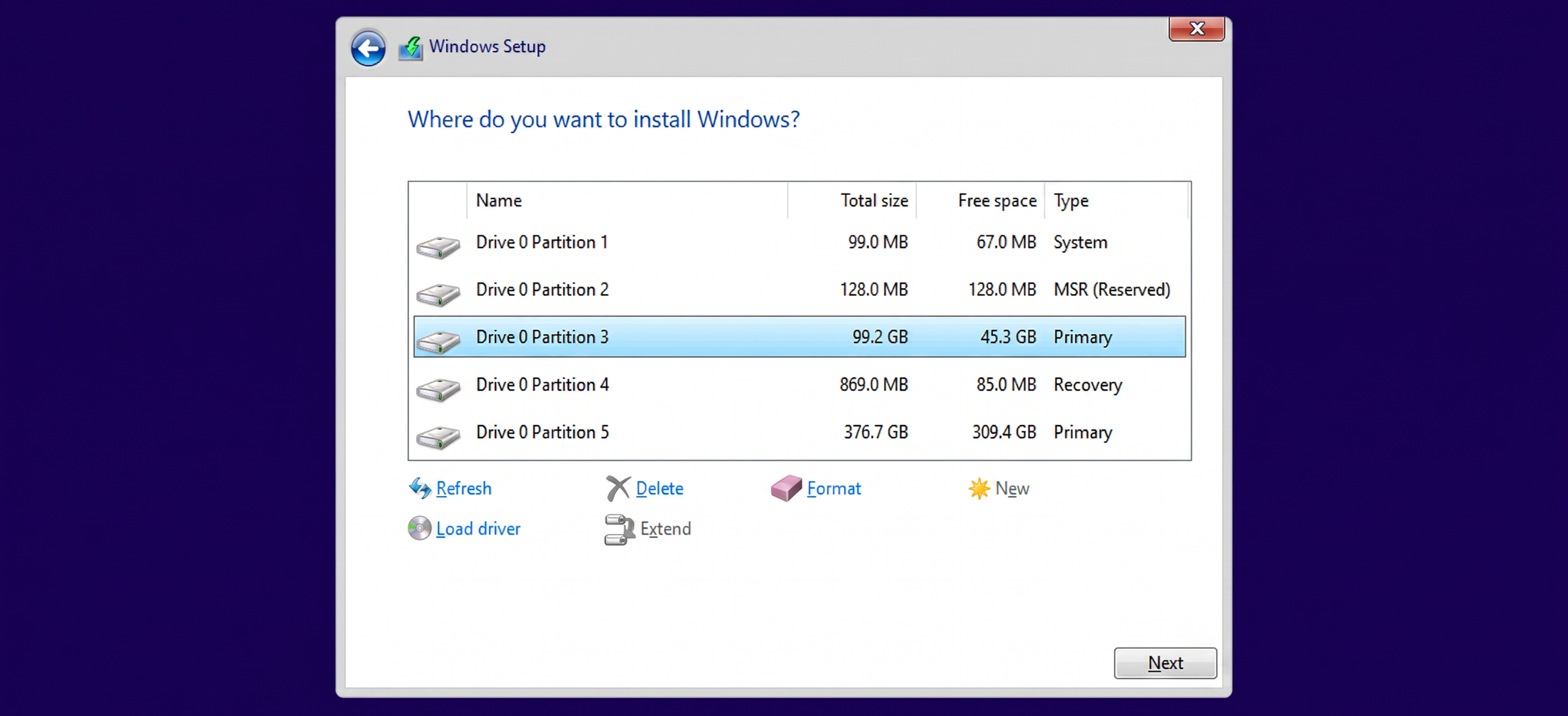Click the Windows Setup title icon
Viewport: 1568px width, 716px height.
(x=410, y=48)
